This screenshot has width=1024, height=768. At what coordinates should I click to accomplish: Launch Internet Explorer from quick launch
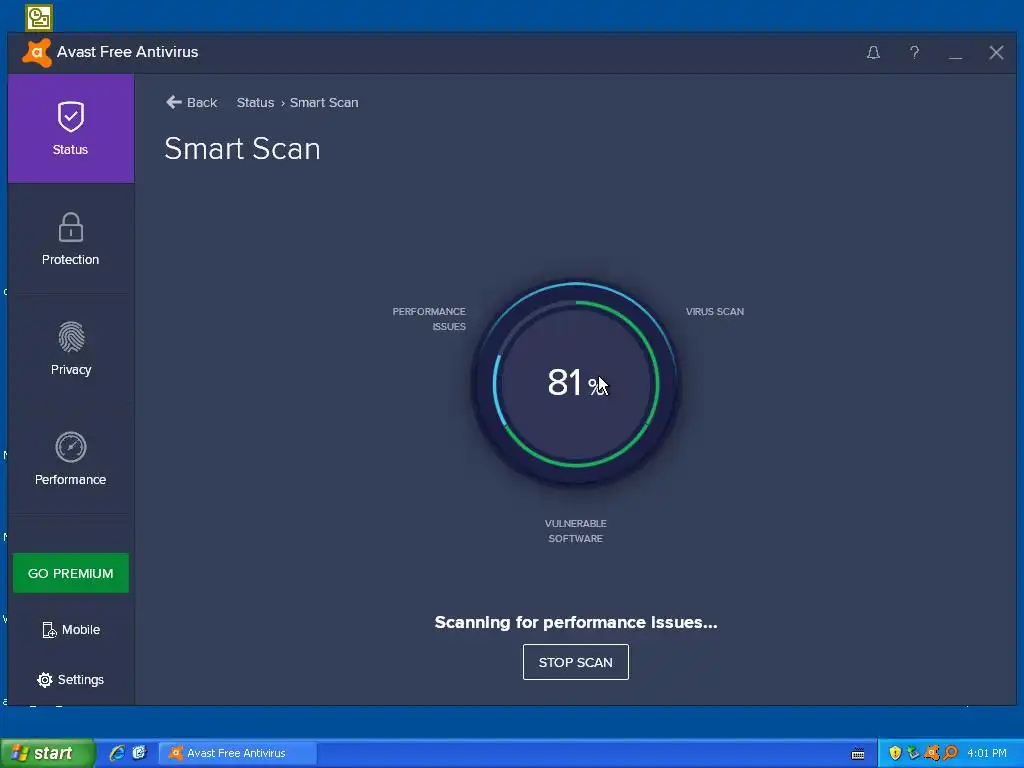(118, 753)
